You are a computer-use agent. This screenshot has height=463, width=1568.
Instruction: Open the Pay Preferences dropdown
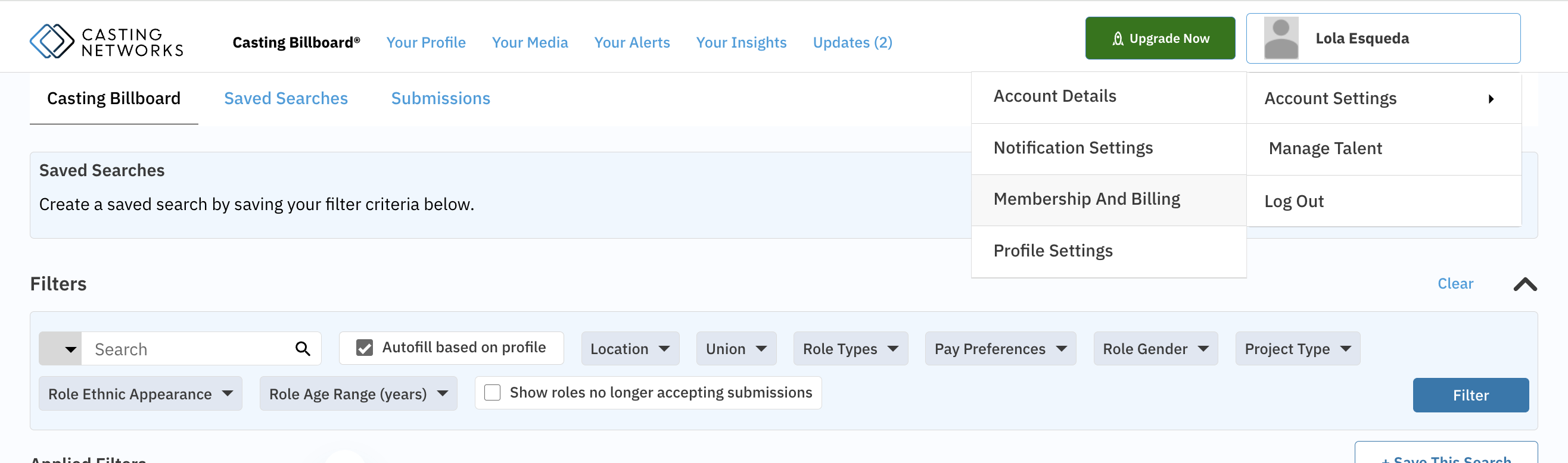[1000, 349]
